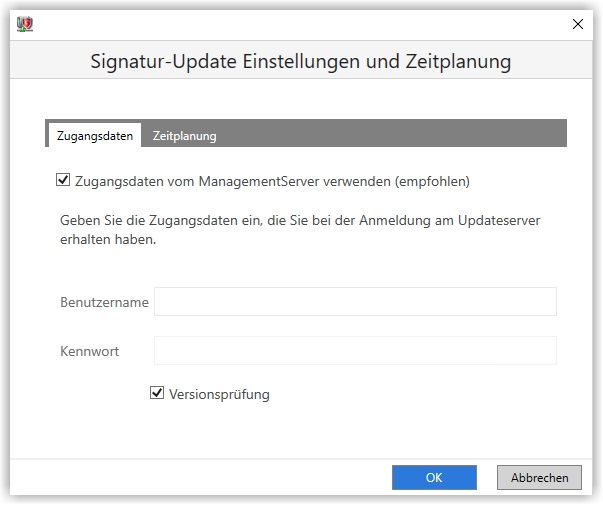Viewport: 603px width, 505px height.
Task: Click the 'Signatur-Update Einstellungen und Zeitplanung' heading
Action: 301,61
